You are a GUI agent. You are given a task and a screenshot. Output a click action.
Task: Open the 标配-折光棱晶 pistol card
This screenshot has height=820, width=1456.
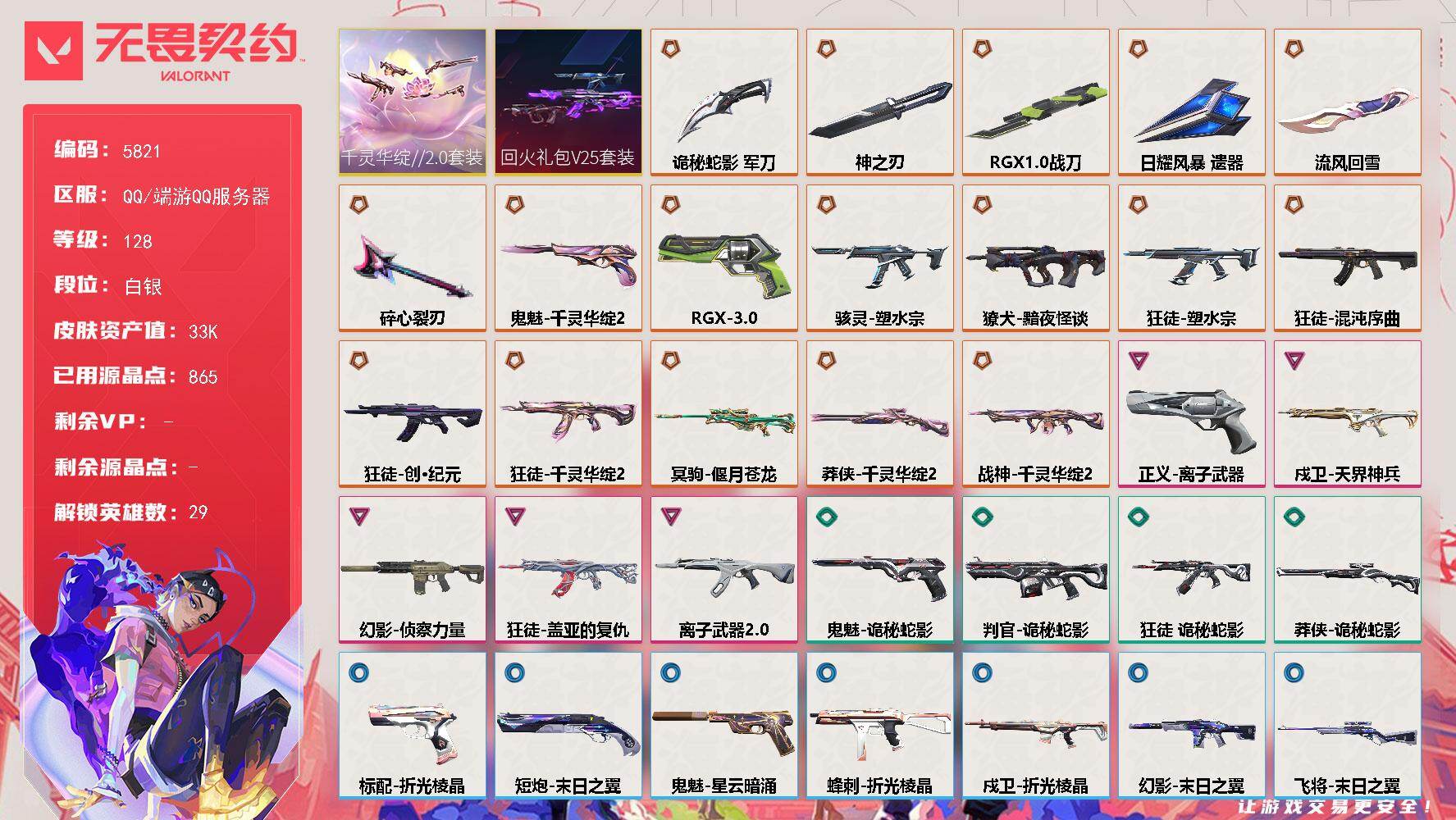(412, 725)
